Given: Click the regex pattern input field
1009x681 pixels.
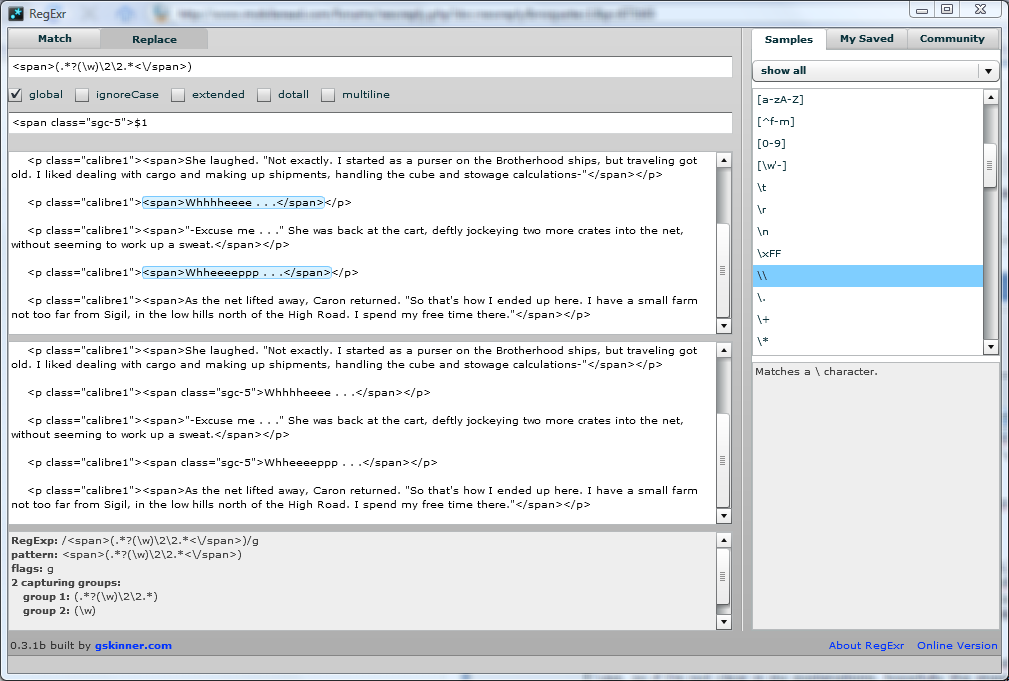Looking at the screenshot, I should point(370,67).
